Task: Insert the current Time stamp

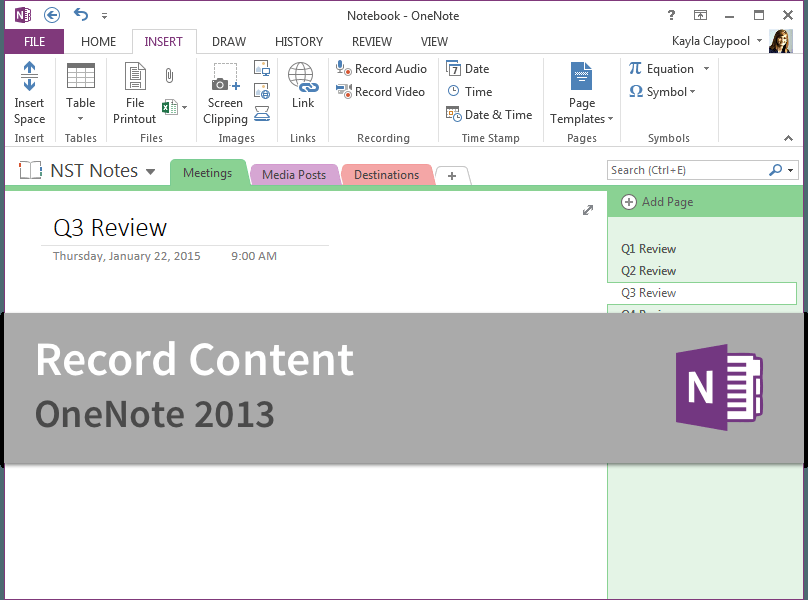Action: (x=469, y=92)
